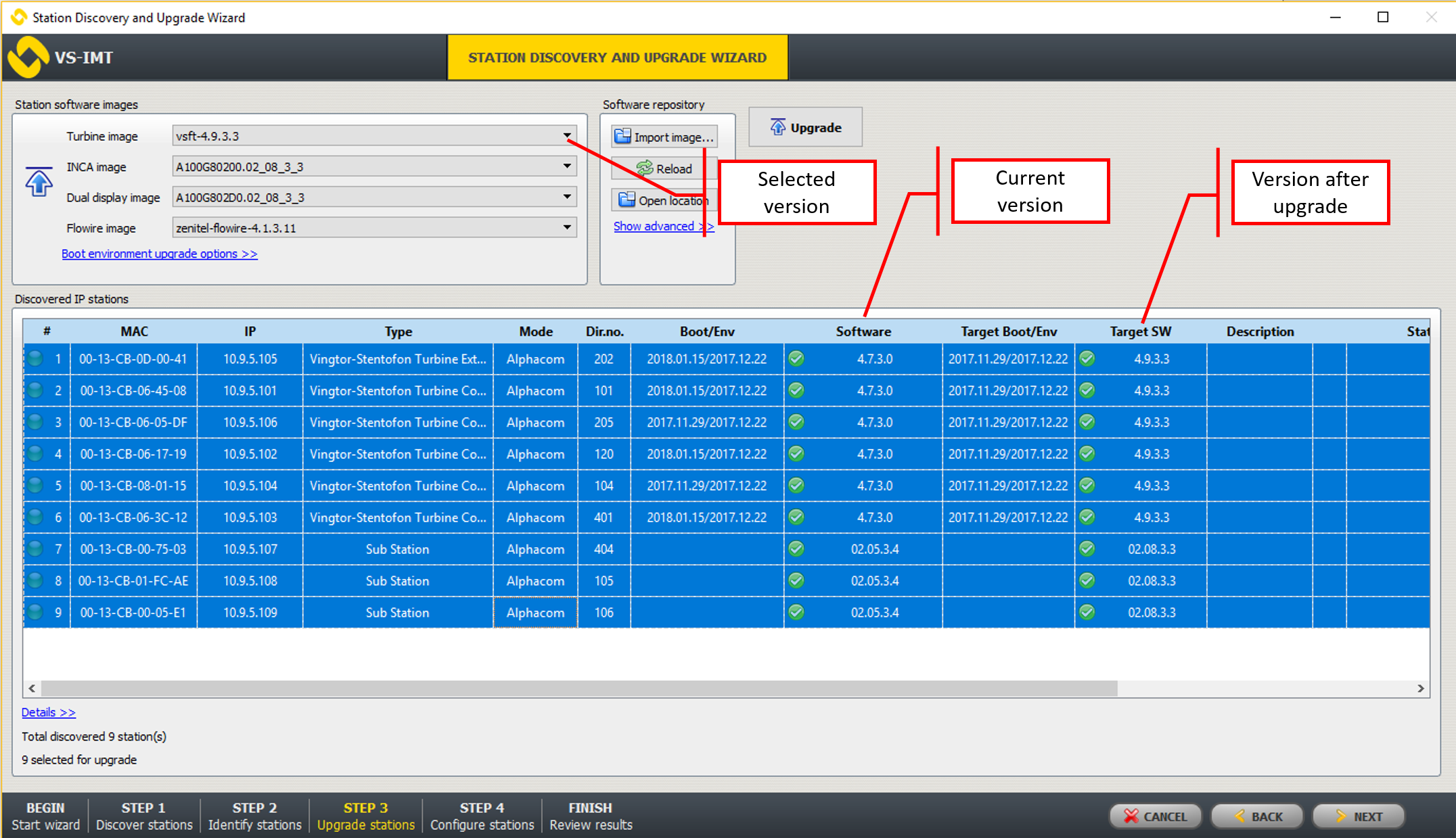Toggle the green software check for row 3

(796, 422)
